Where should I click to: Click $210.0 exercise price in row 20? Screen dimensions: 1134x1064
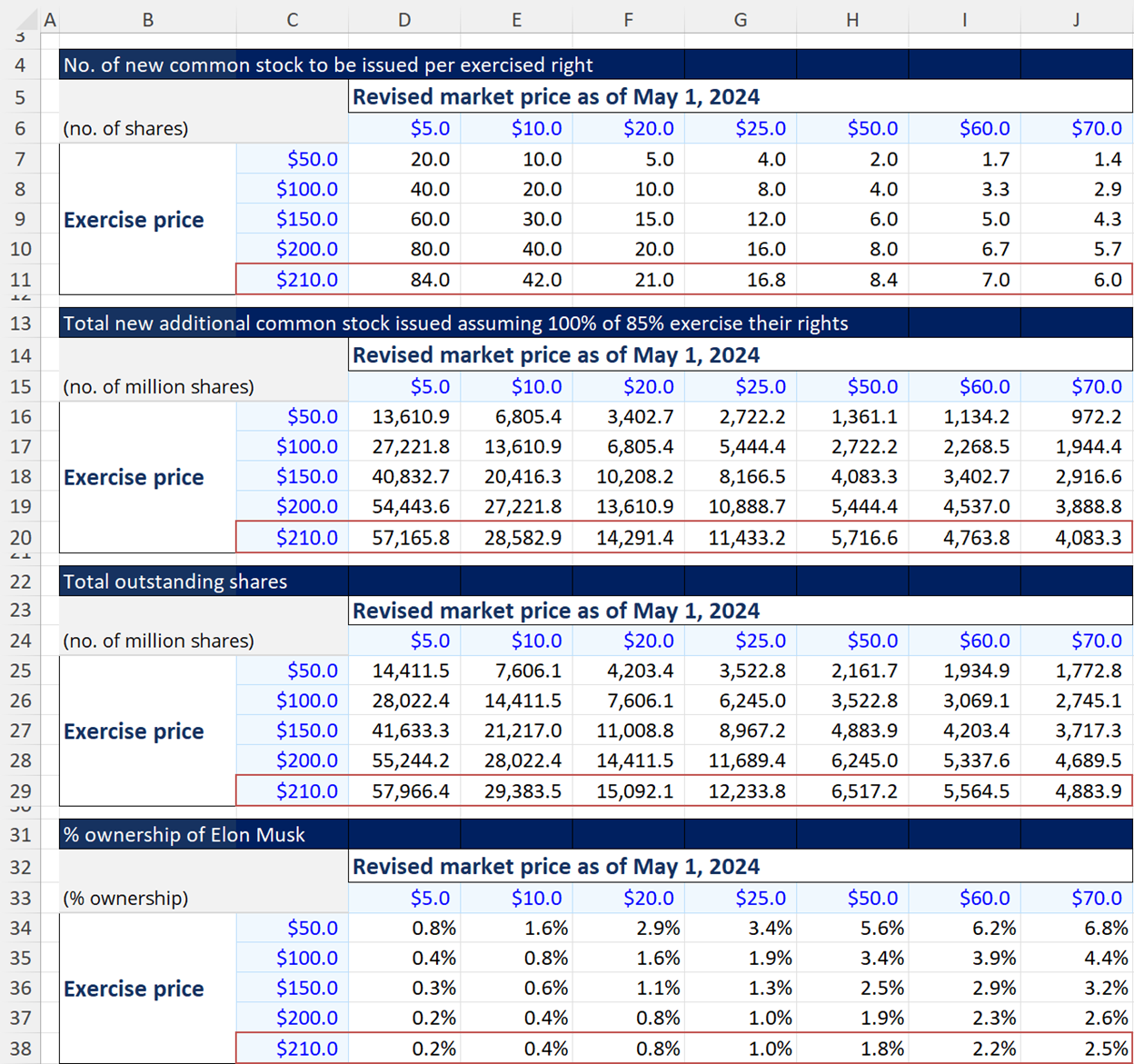tap(306, 538)
